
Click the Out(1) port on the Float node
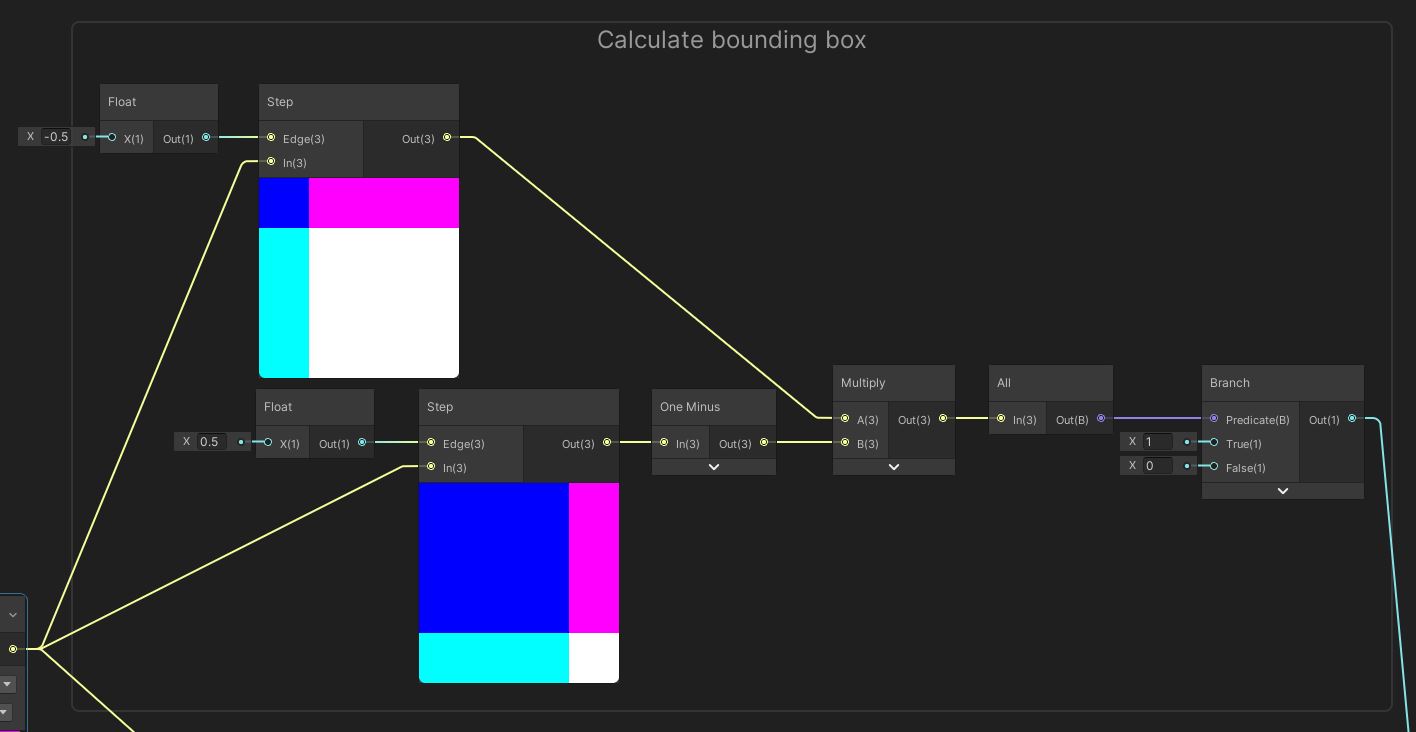206,138
